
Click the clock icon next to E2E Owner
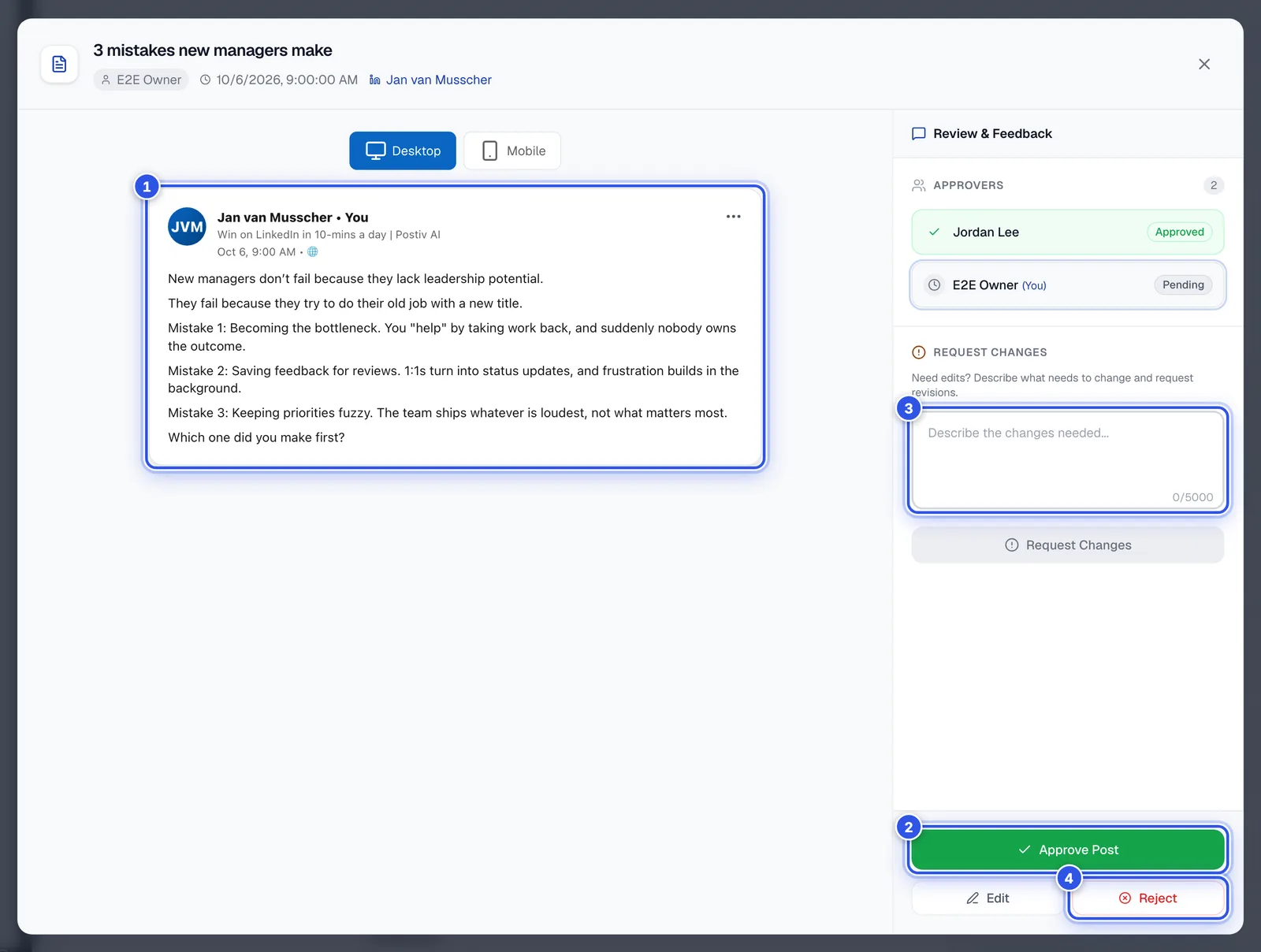(x=934, y=285)
